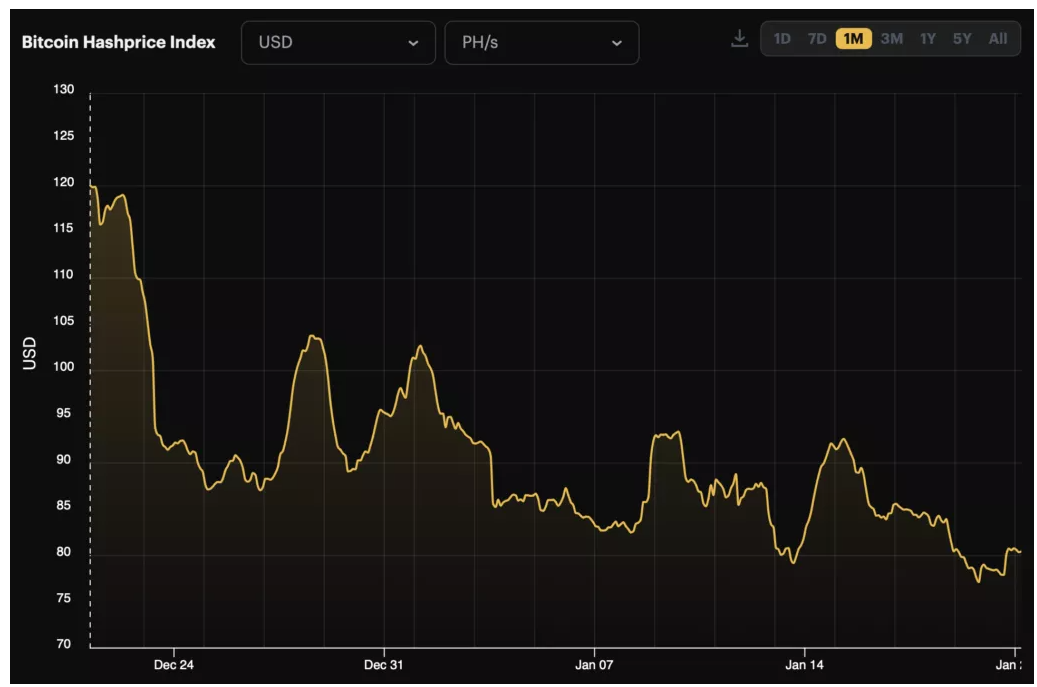
Task: Switch to the 1D time range
Action: click(x=782, y=39)
